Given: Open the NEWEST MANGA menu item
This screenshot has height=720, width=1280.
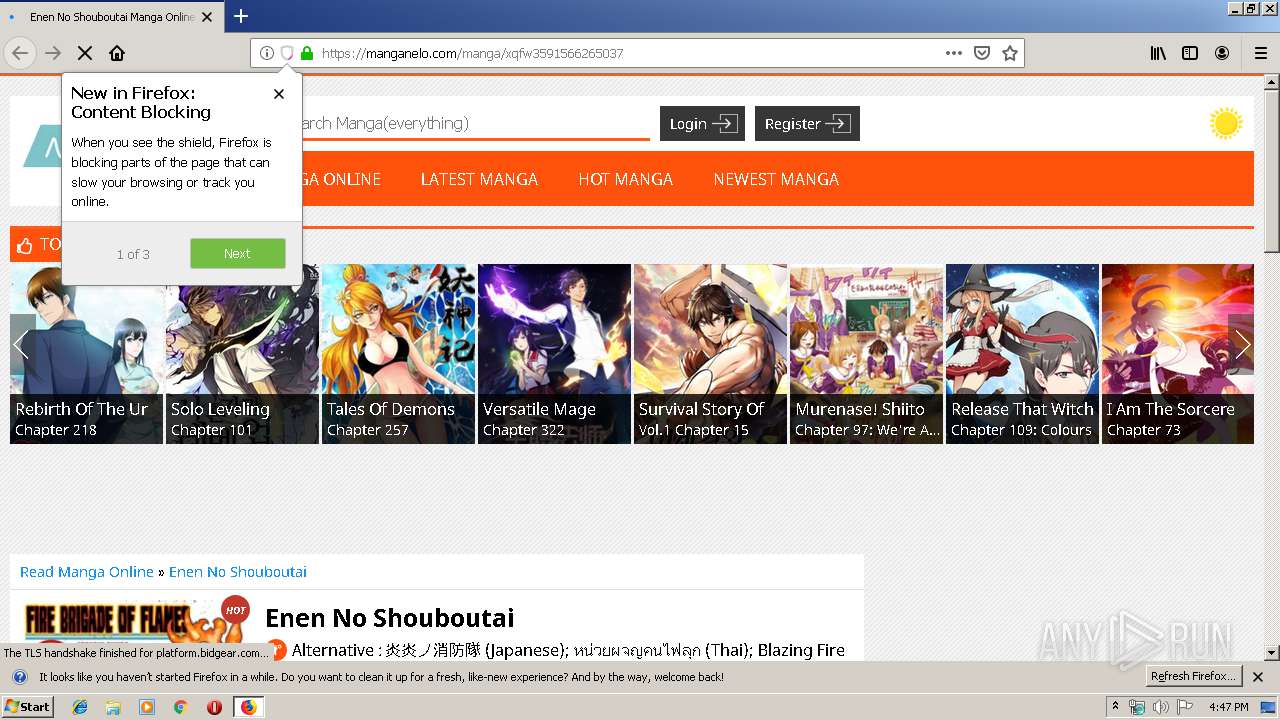Looking at the screenshot, I should coord(776,179).
